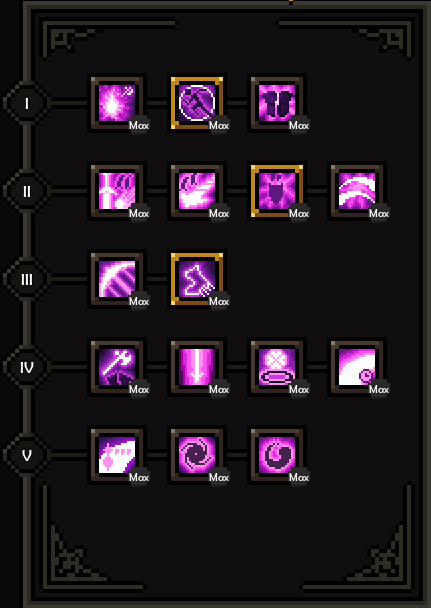This screenshot has height=608, width=431.
Task: Select the bell with X mark skill
Action: (x=277, y=367)
